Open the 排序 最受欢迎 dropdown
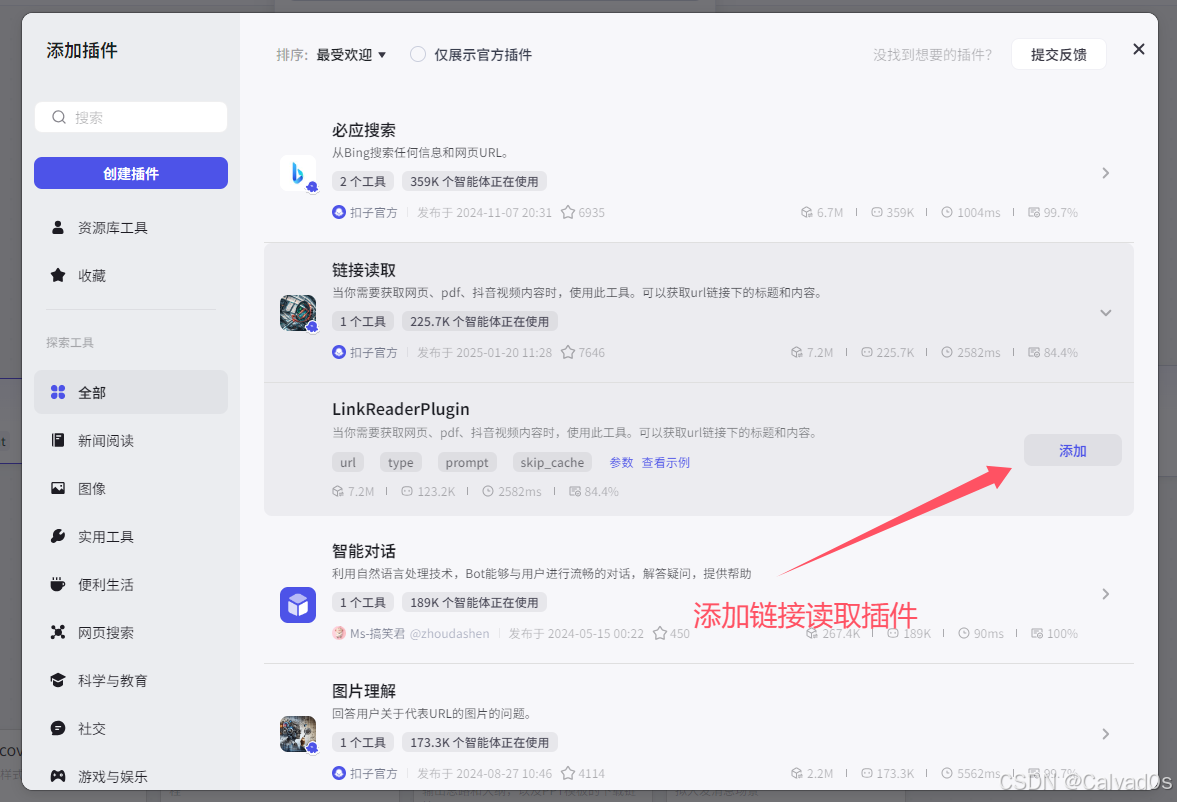The width and height of the screenshot is (1177, 802). 351,55
